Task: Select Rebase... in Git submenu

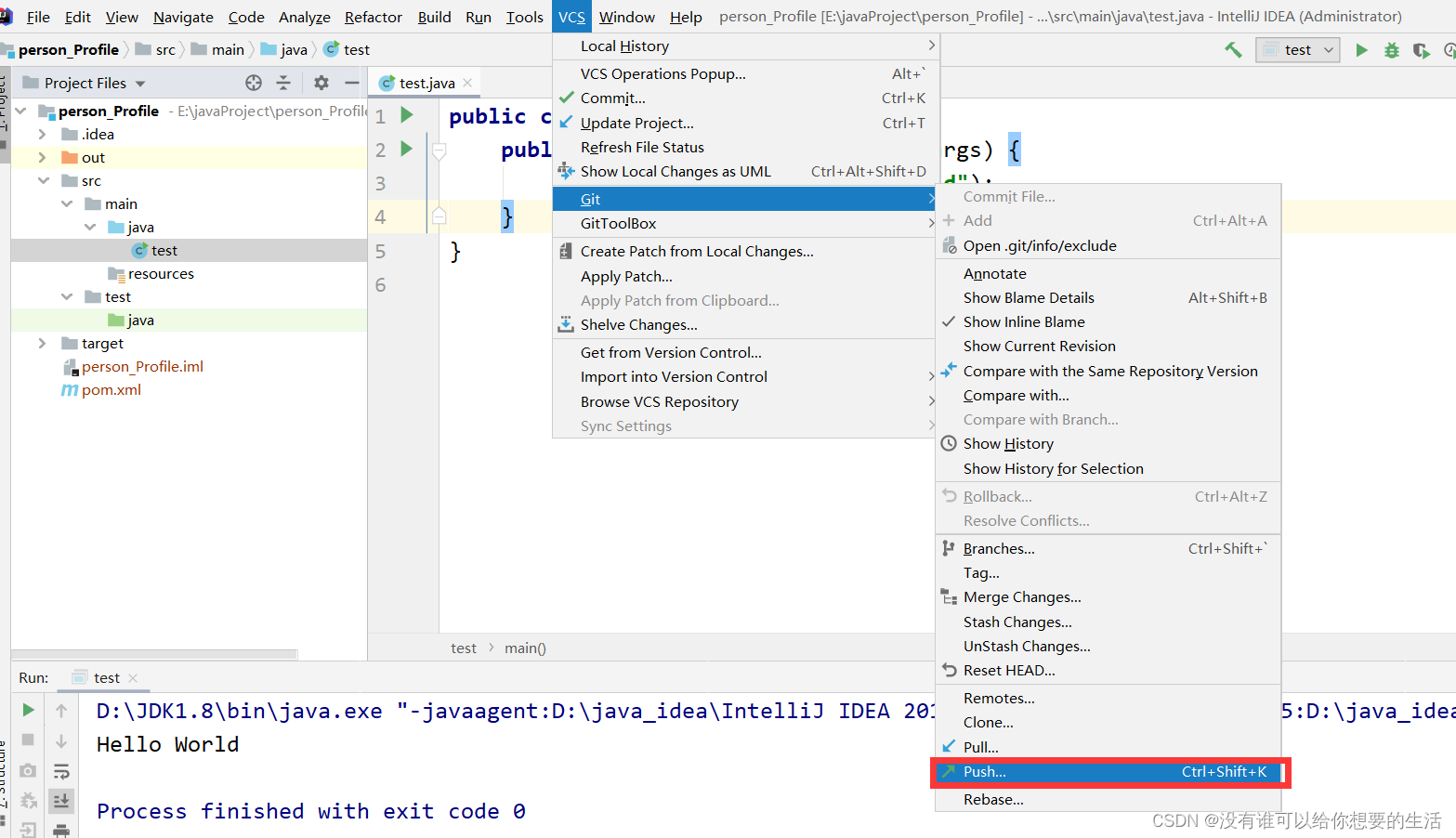Action: click(x=1108, y=800)
